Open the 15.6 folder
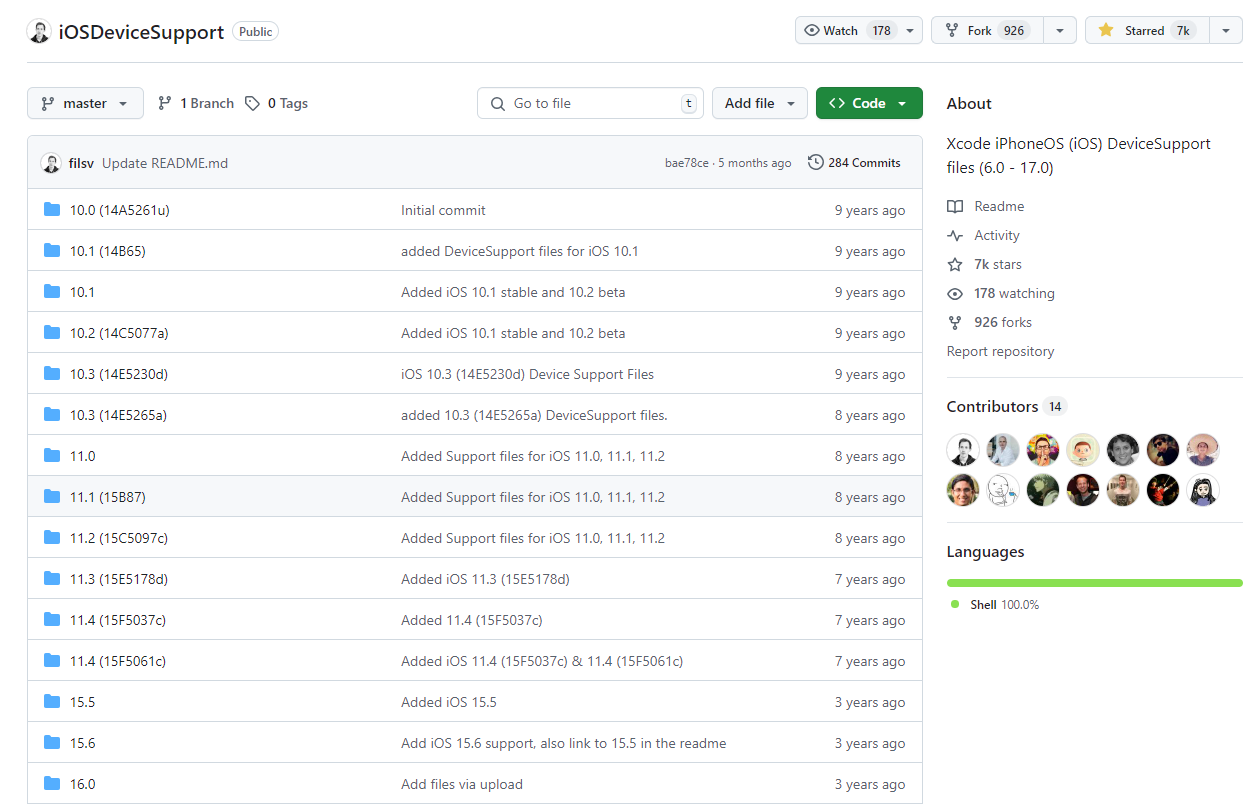 pos(82,743)
